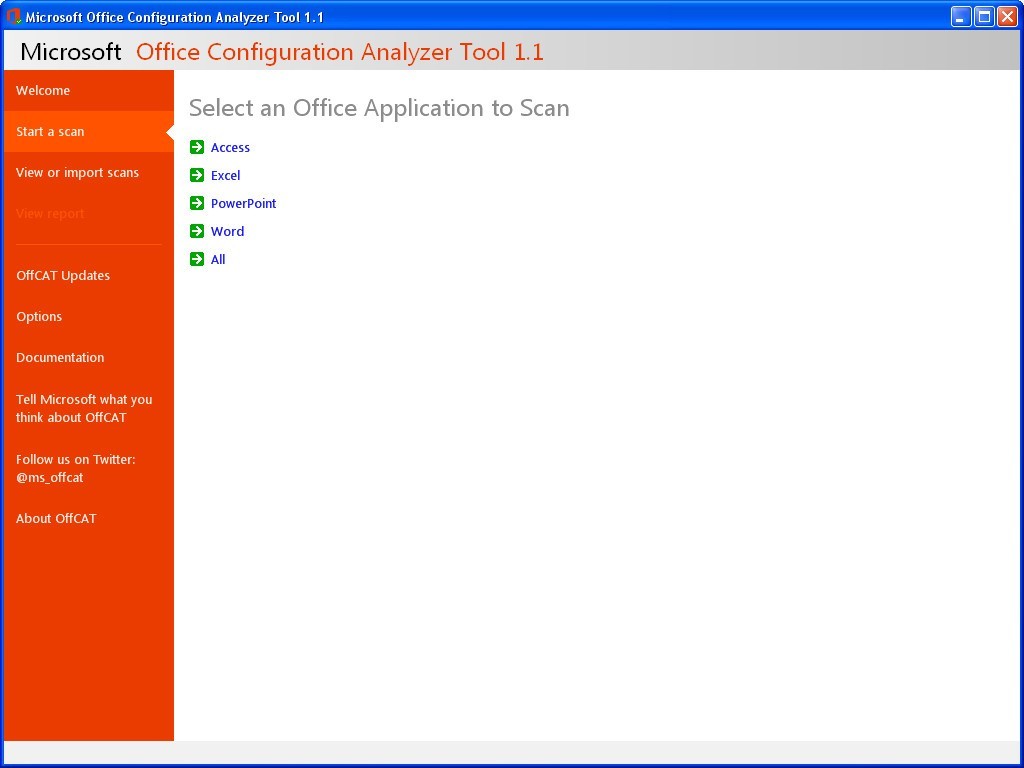1024x768 pixels.
Task: Click the green arrow icon beside All
Action: pyautogui.click(x=196, y=259)
